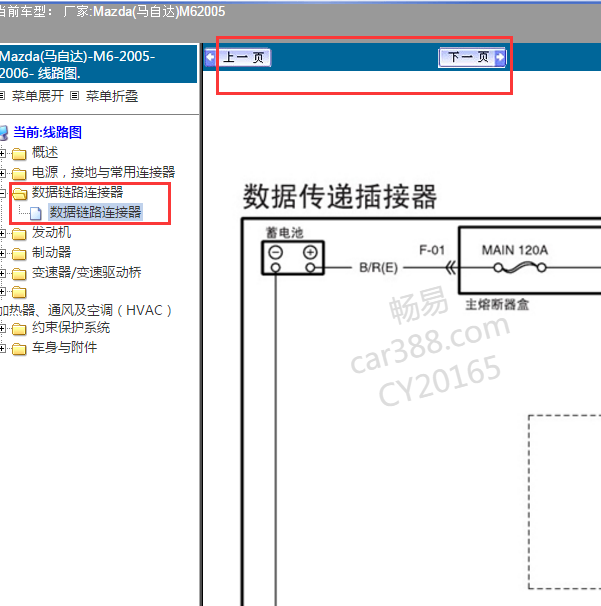Click the computer icon beside 当前:线路图
Screen dimensions: 601x606
pos(3,133)
